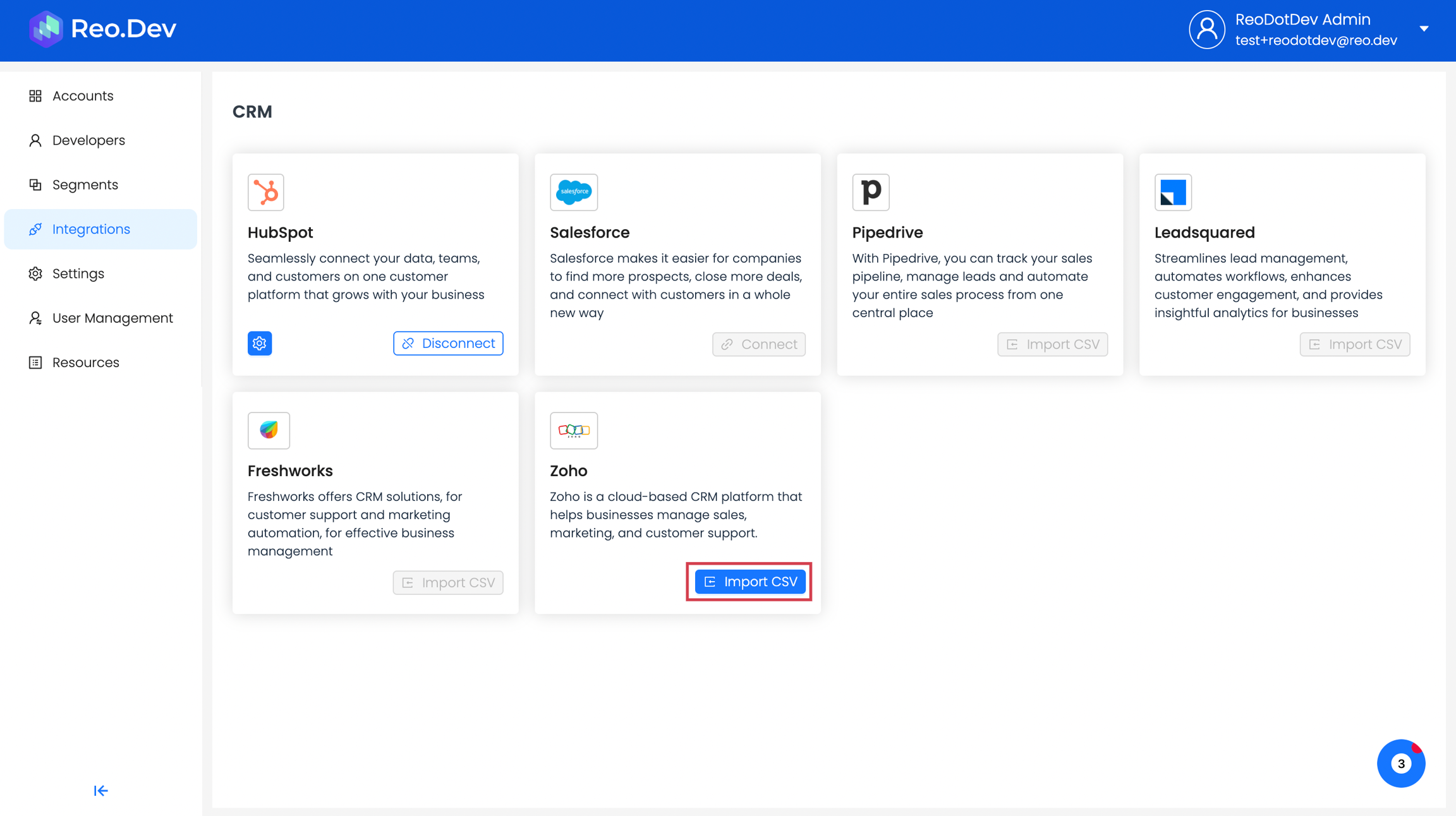The width and height of the screenshot is (1456, 816).
Task: Navigate to Segments page
Action: tap(85, 184)
